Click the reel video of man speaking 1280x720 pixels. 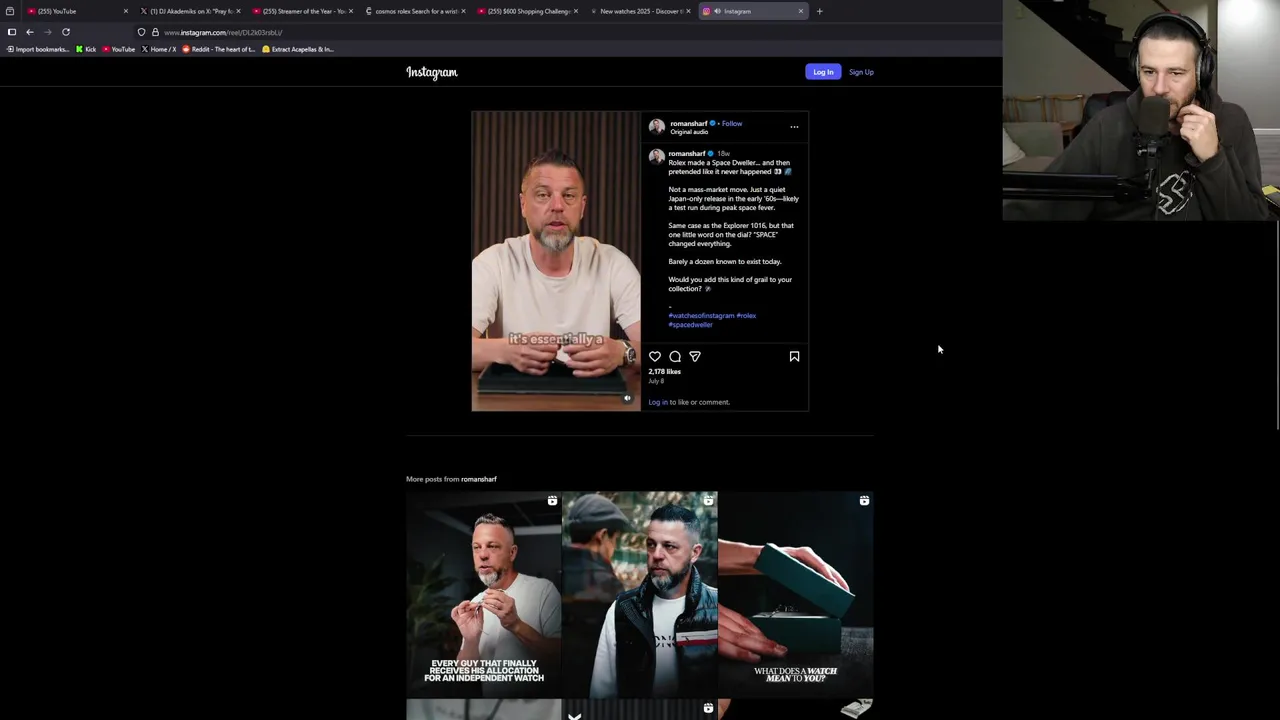(x=556, y=261)
